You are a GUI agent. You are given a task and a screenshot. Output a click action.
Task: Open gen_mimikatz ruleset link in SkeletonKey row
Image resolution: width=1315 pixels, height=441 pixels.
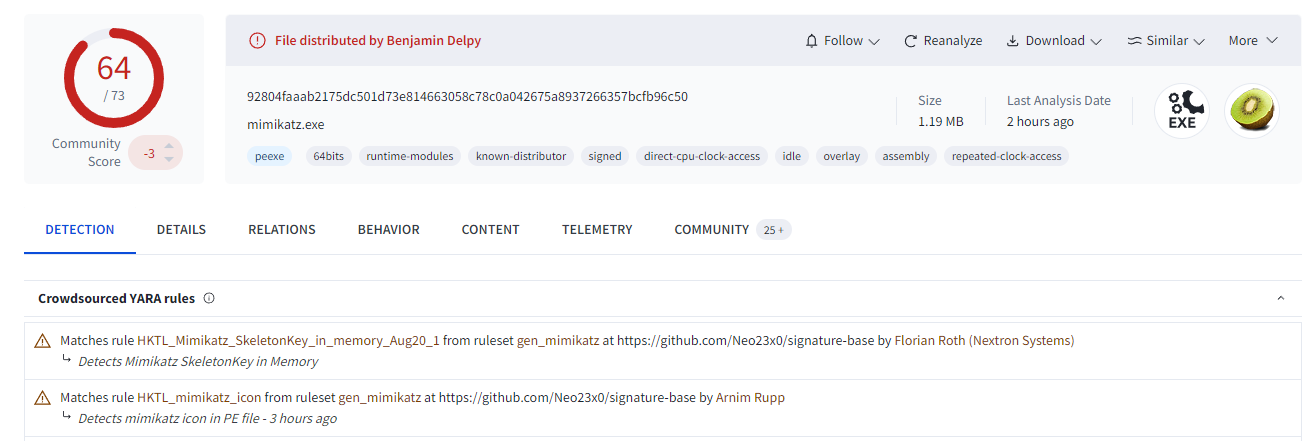point(557,341)
